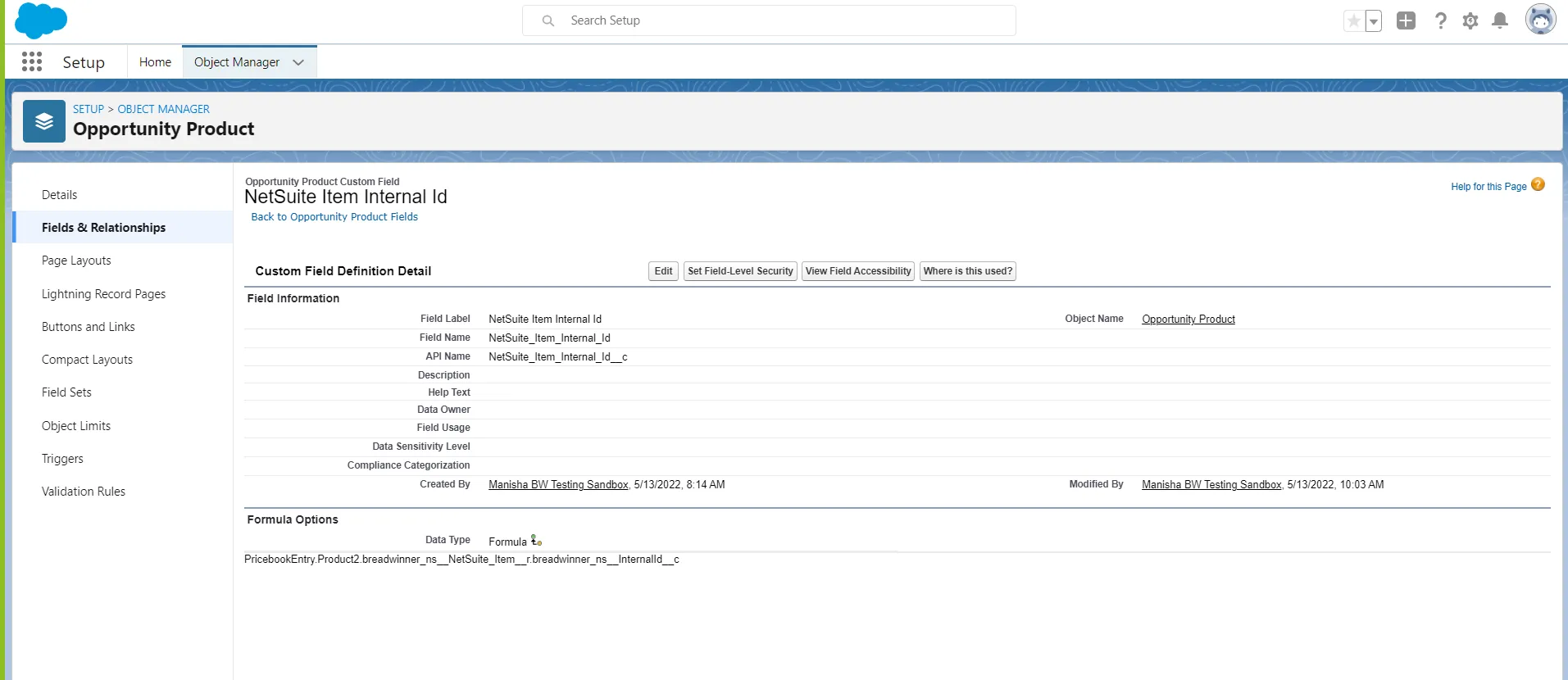Click the PricebookEntry.Product2 formula text
The width and height of the screenshot is (1568, 680).
click(x=461, y=560)
